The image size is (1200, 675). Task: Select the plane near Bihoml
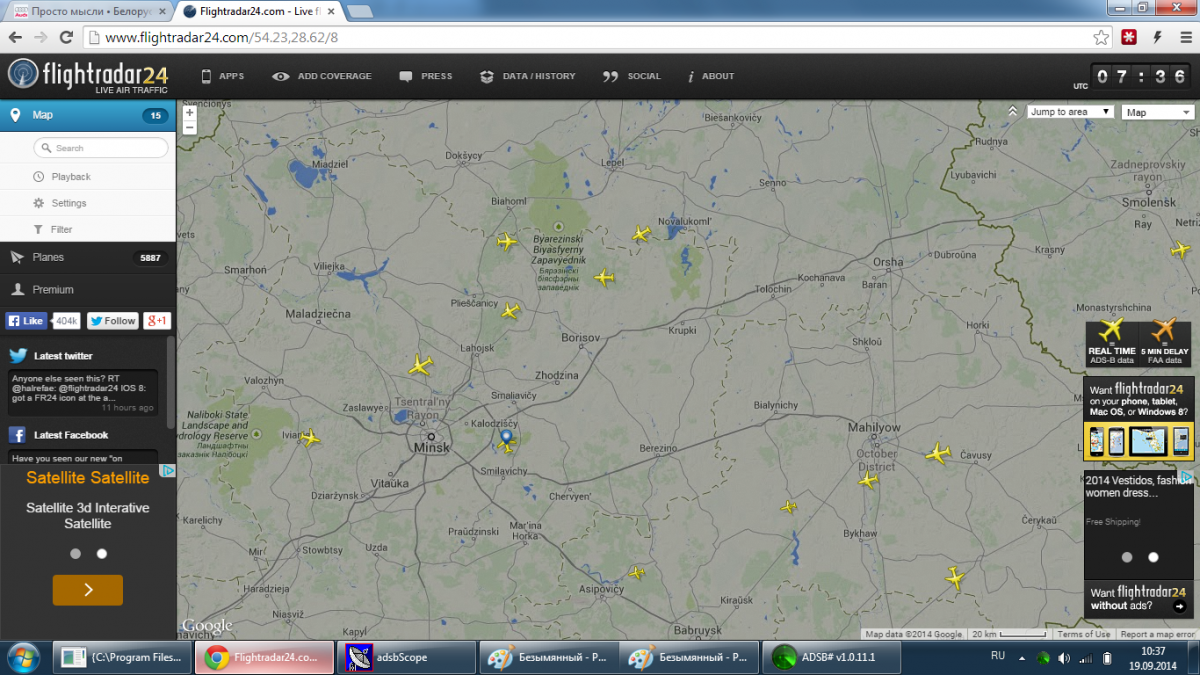[507, 241]
